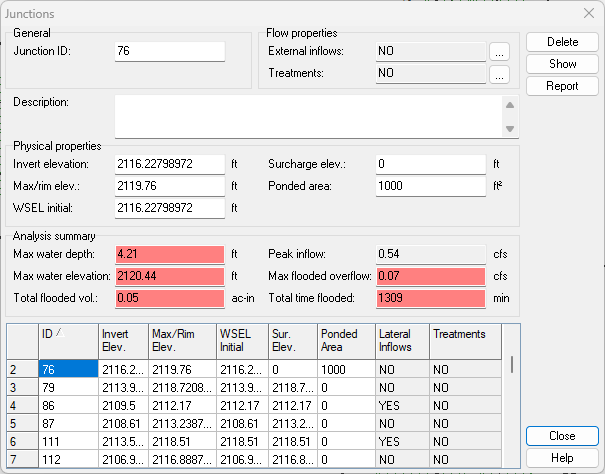
Task: Click Treatments NO cell for junction 79
Action: pos(465,387)
